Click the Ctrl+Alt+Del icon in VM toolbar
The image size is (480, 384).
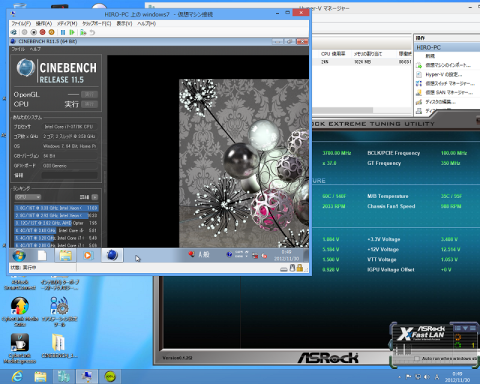point(14,32)
